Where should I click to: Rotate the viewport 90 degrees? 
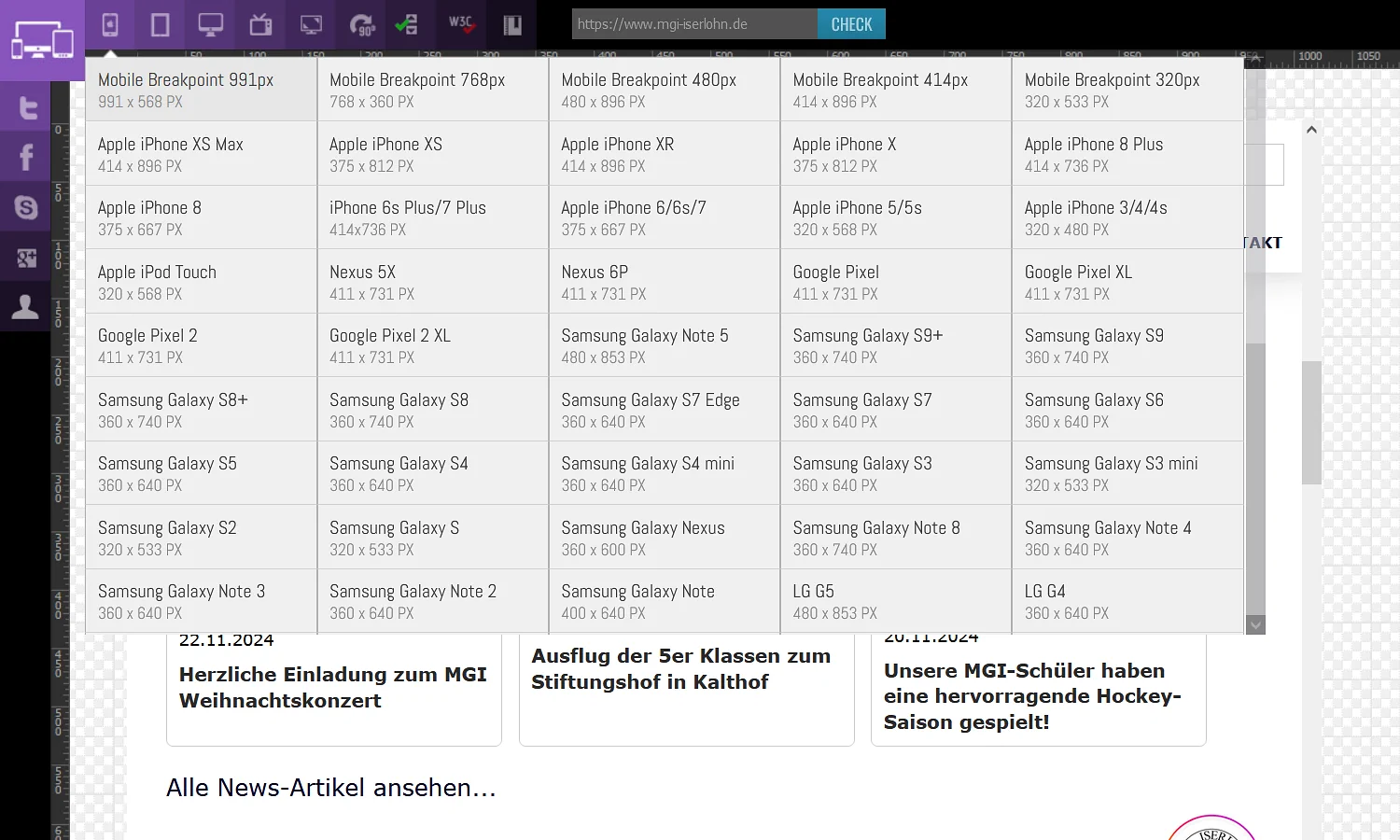coord(362,24)
